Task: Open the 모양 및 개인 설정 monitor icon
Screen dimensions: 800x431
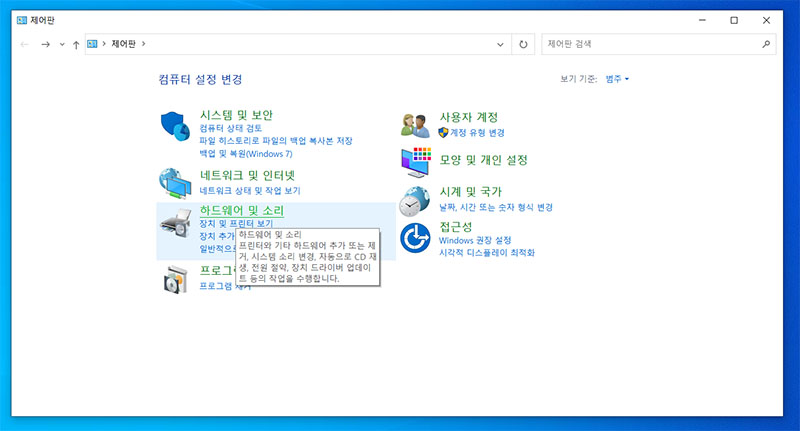Action: (x=416, y=162)
